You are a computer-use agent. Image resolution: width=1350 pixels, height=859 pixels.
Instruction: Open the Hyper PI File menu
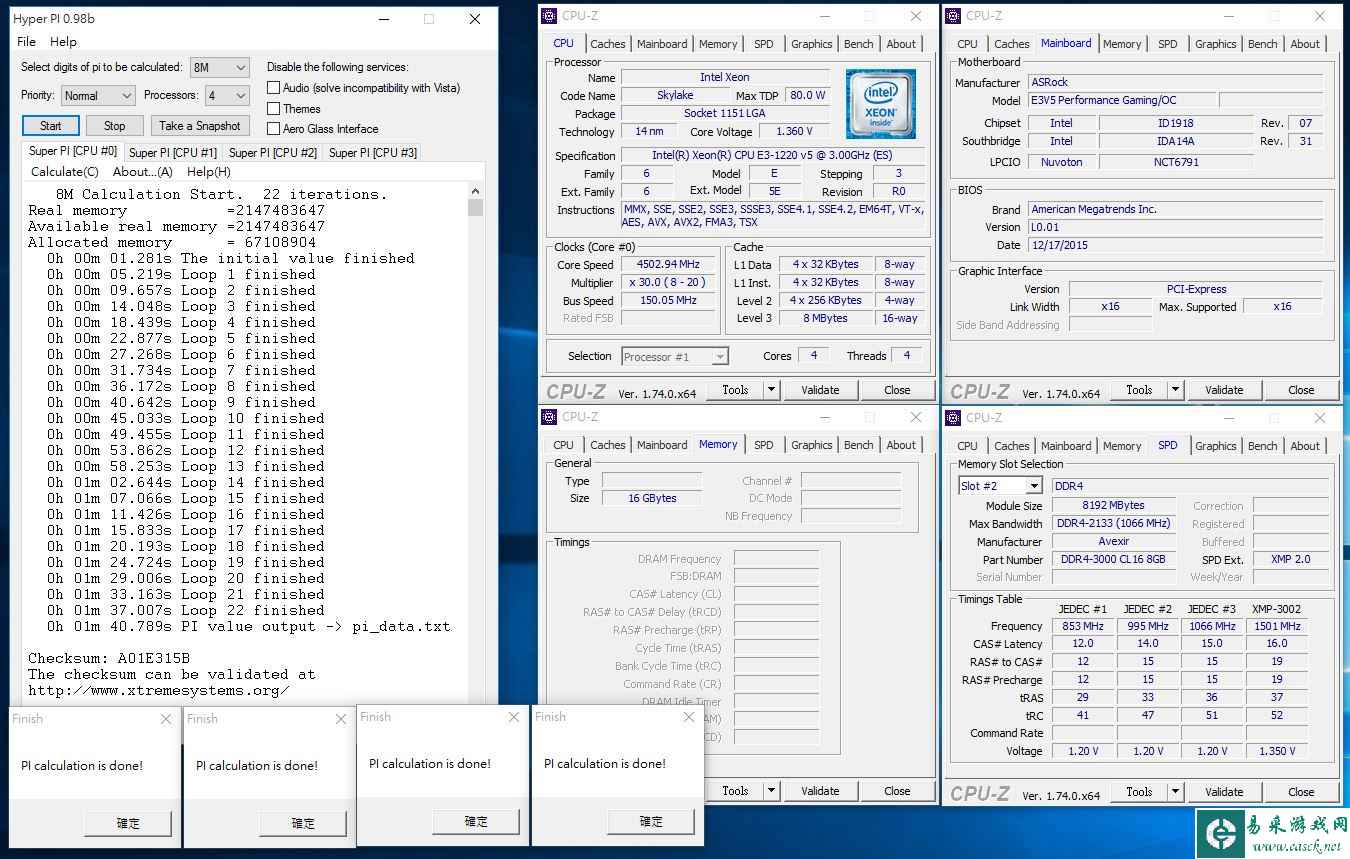pos(27,42)
